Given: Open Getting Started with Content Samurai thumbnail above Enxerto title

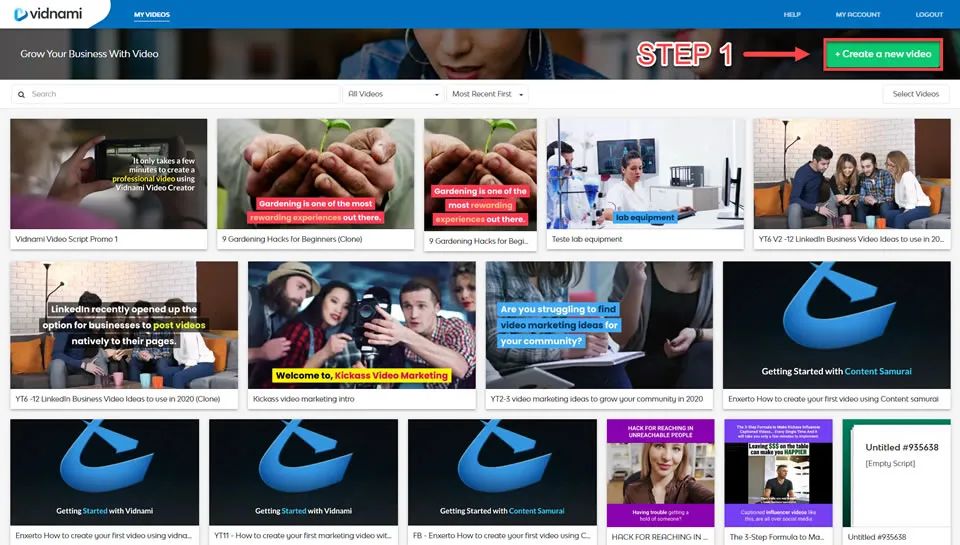Looking at the screenshot, I should click(836, 325).
